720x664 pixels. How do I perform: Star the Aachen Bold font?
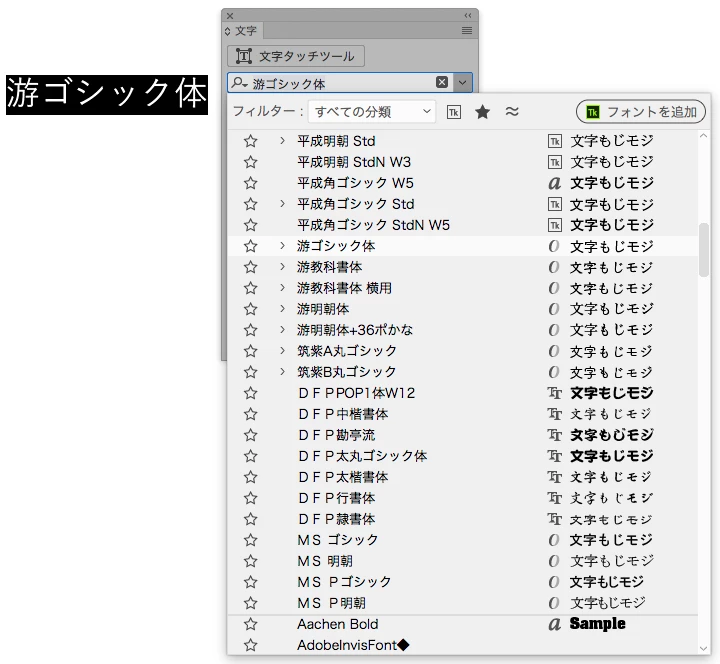tap(250, 624)
